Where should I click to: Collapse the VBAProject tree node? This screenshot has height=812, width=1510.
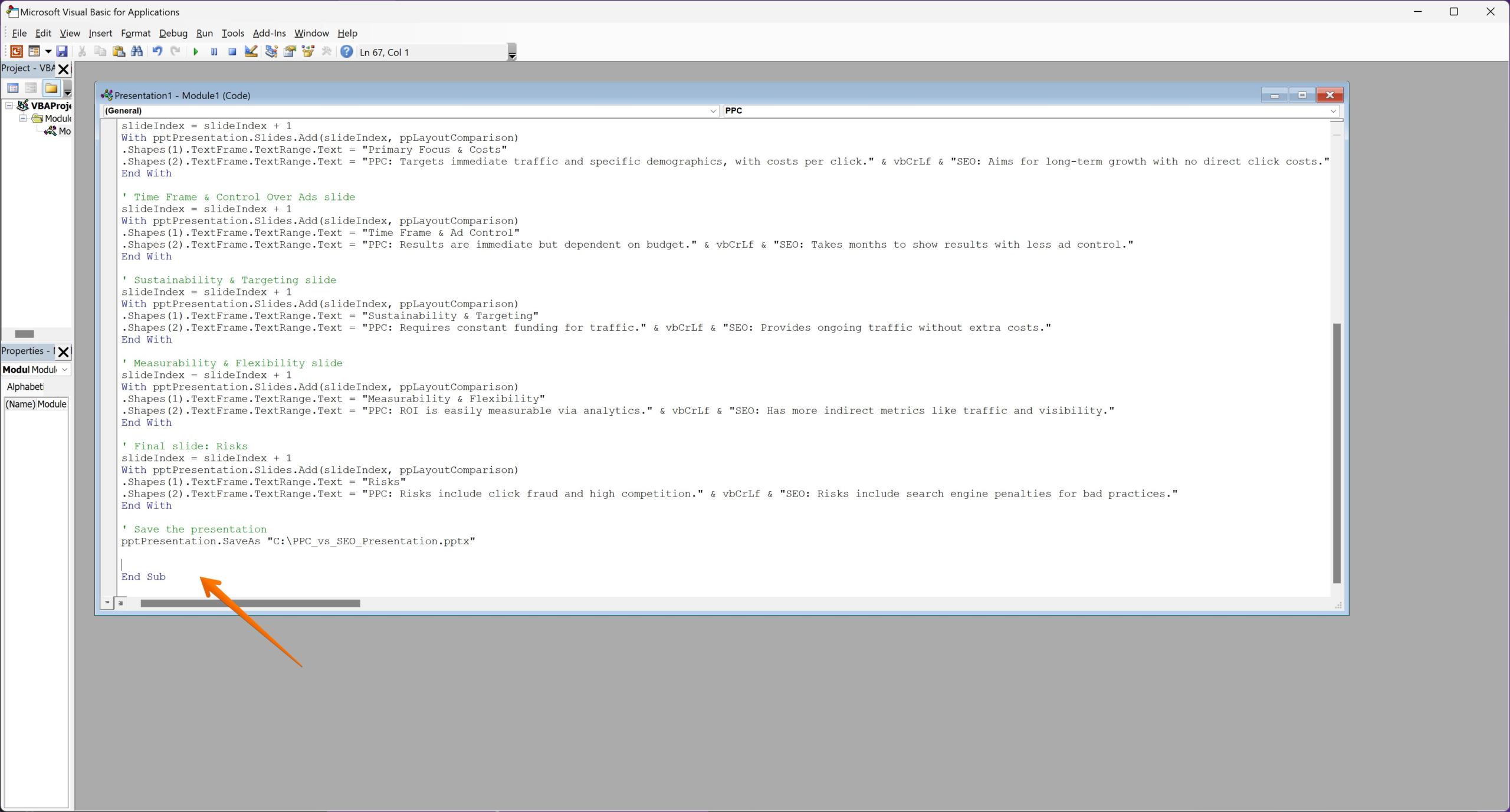(x=9, y=106)
